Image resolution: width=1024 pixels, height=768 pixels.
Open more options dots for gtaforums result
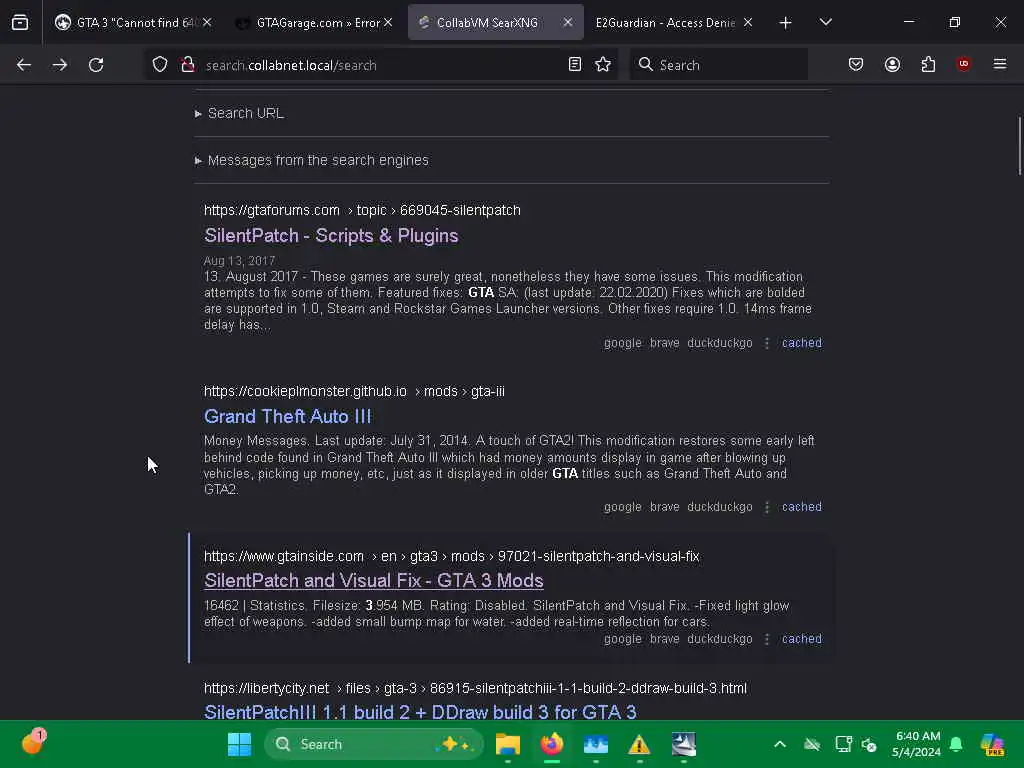coord(767,343)
